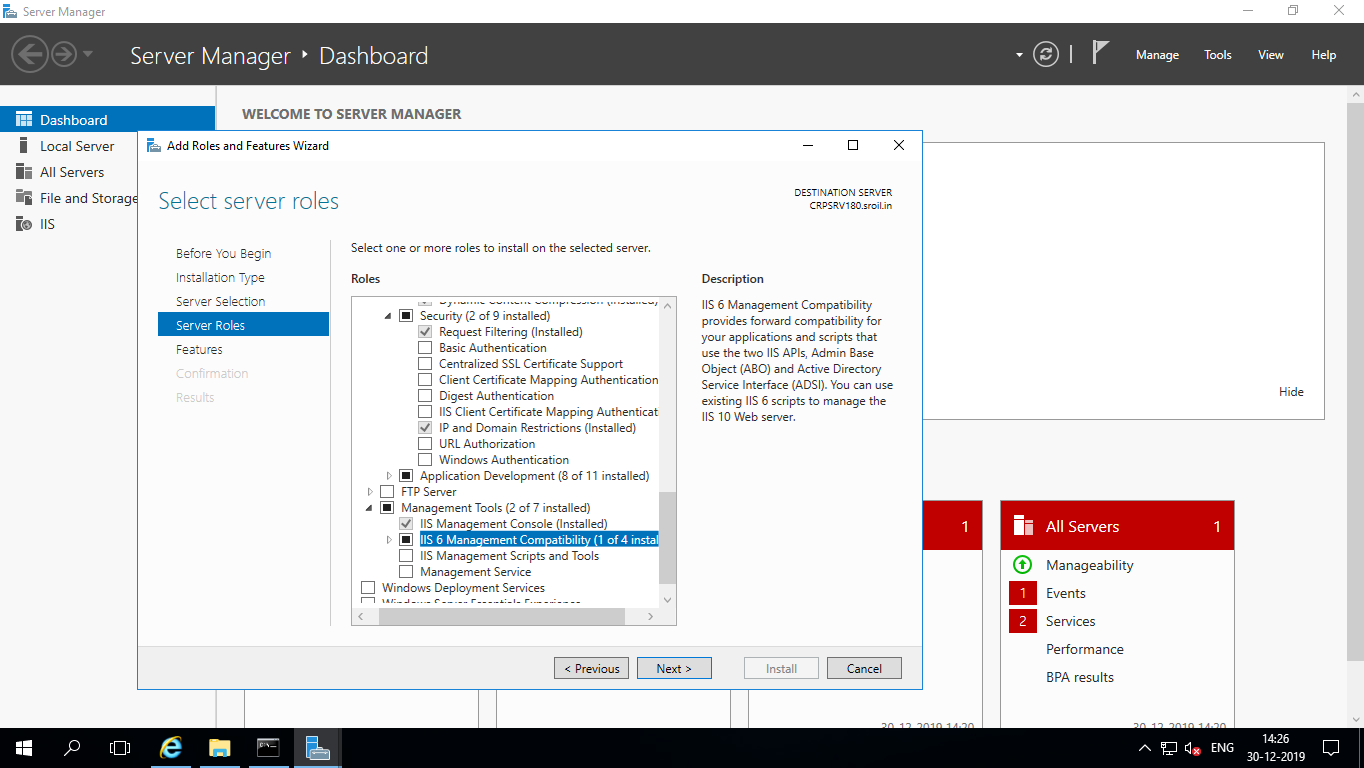Click roles list scroll-right arrow
This screenshot has width=1364, height=768.
650,617
